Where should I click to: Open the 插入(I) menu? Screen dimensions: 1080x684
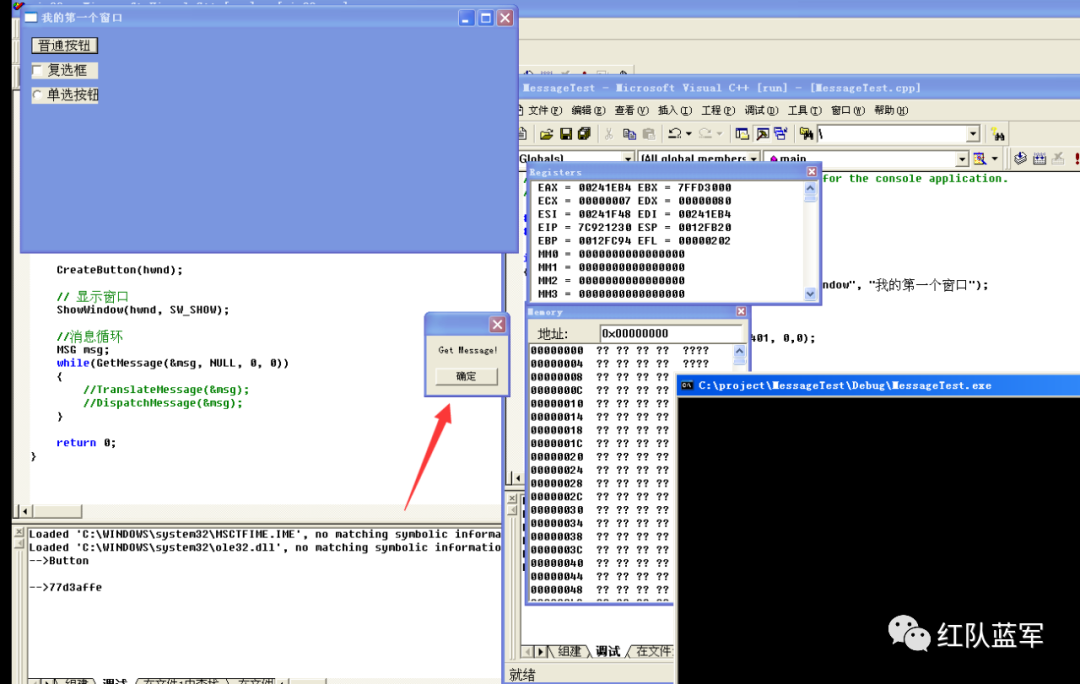coord(674,110)
